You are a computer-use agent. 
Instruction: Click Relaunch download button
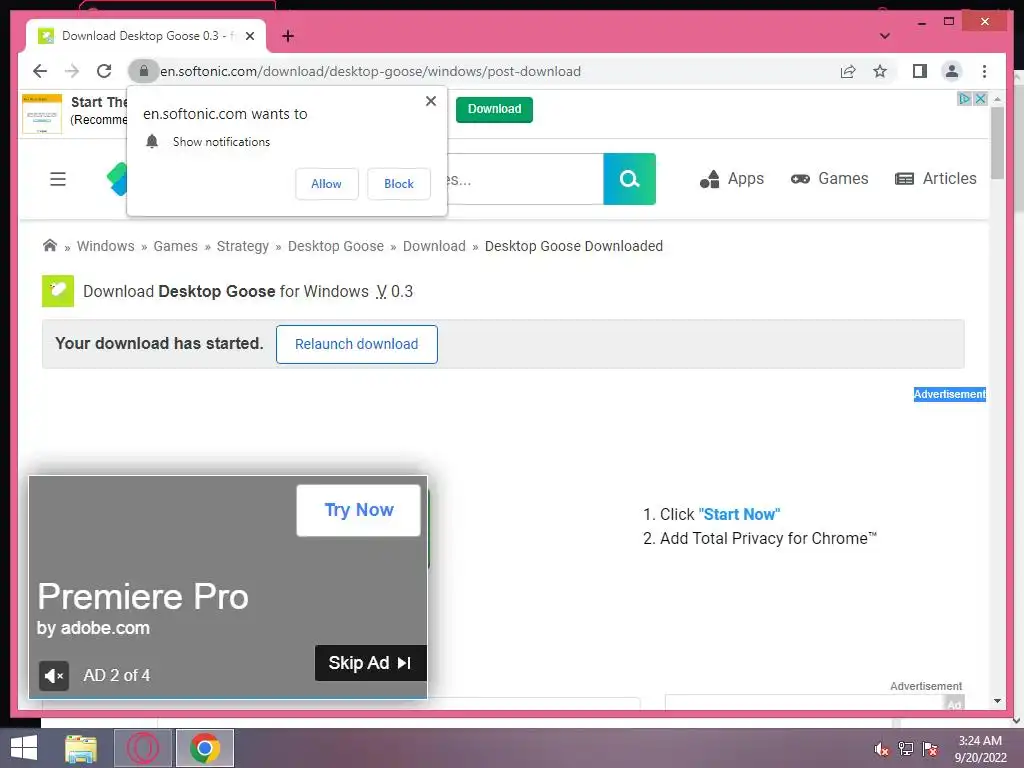tap(357, 344)
